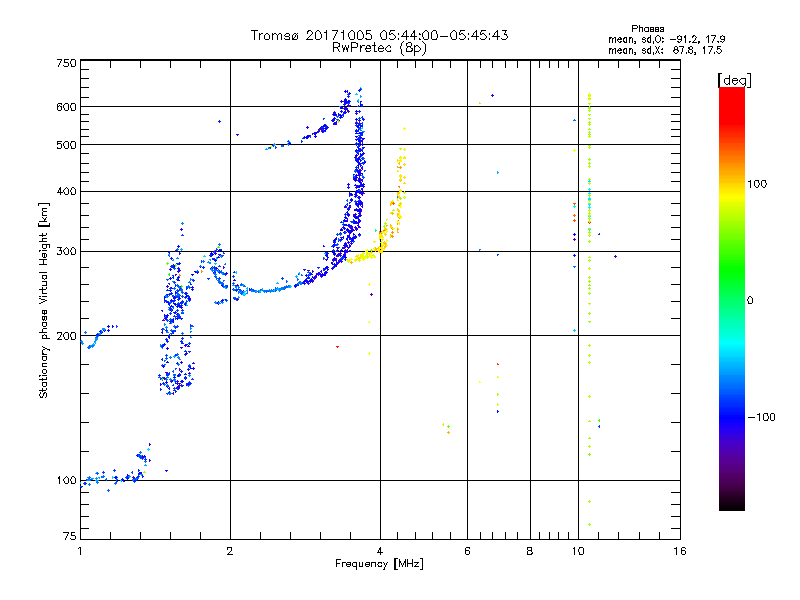Click the 'RwPretec (8p)' subtitle
Screen dimensions: 800x600
click(379, 48)
